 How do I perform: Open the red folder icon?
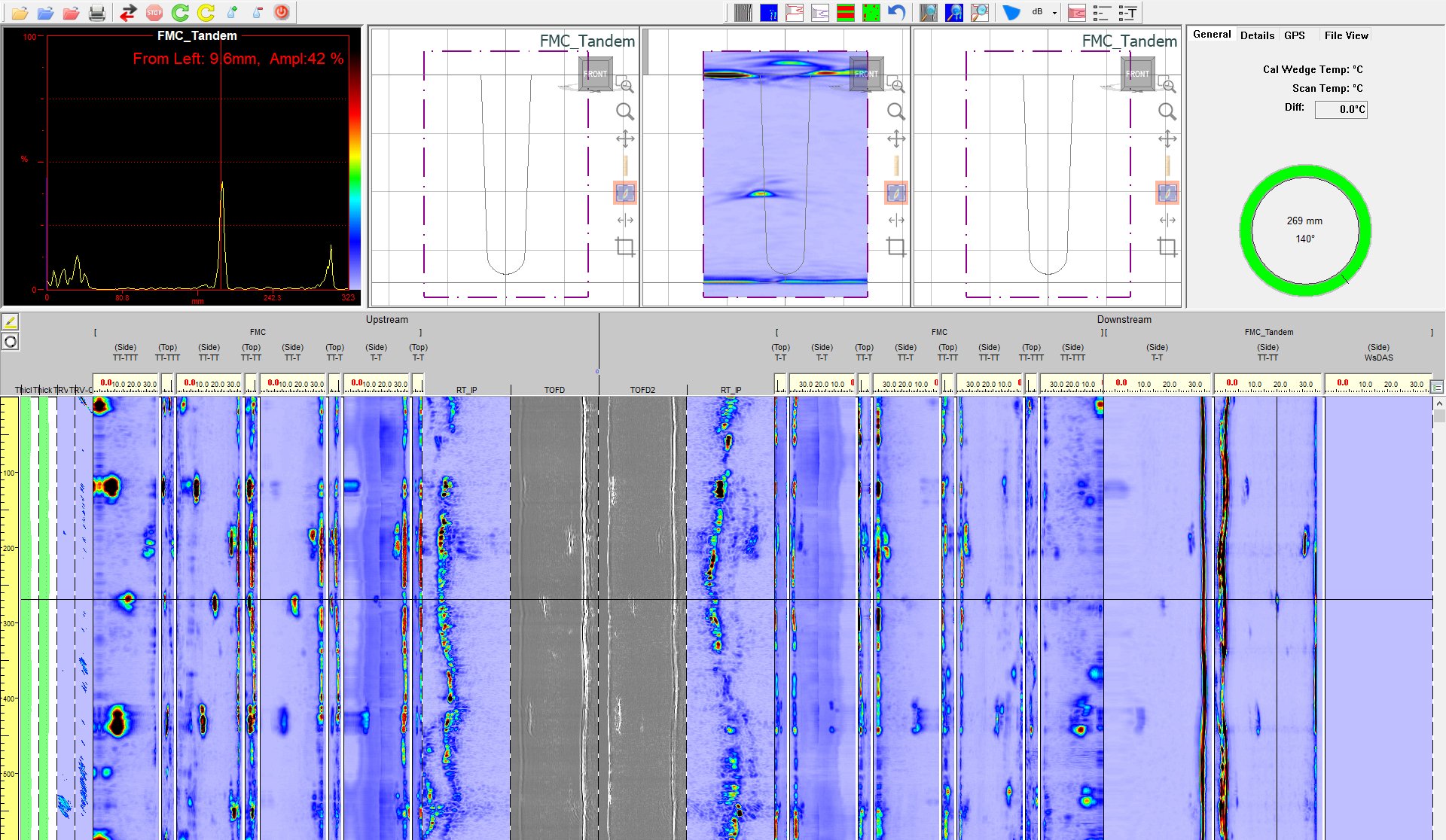71,12
